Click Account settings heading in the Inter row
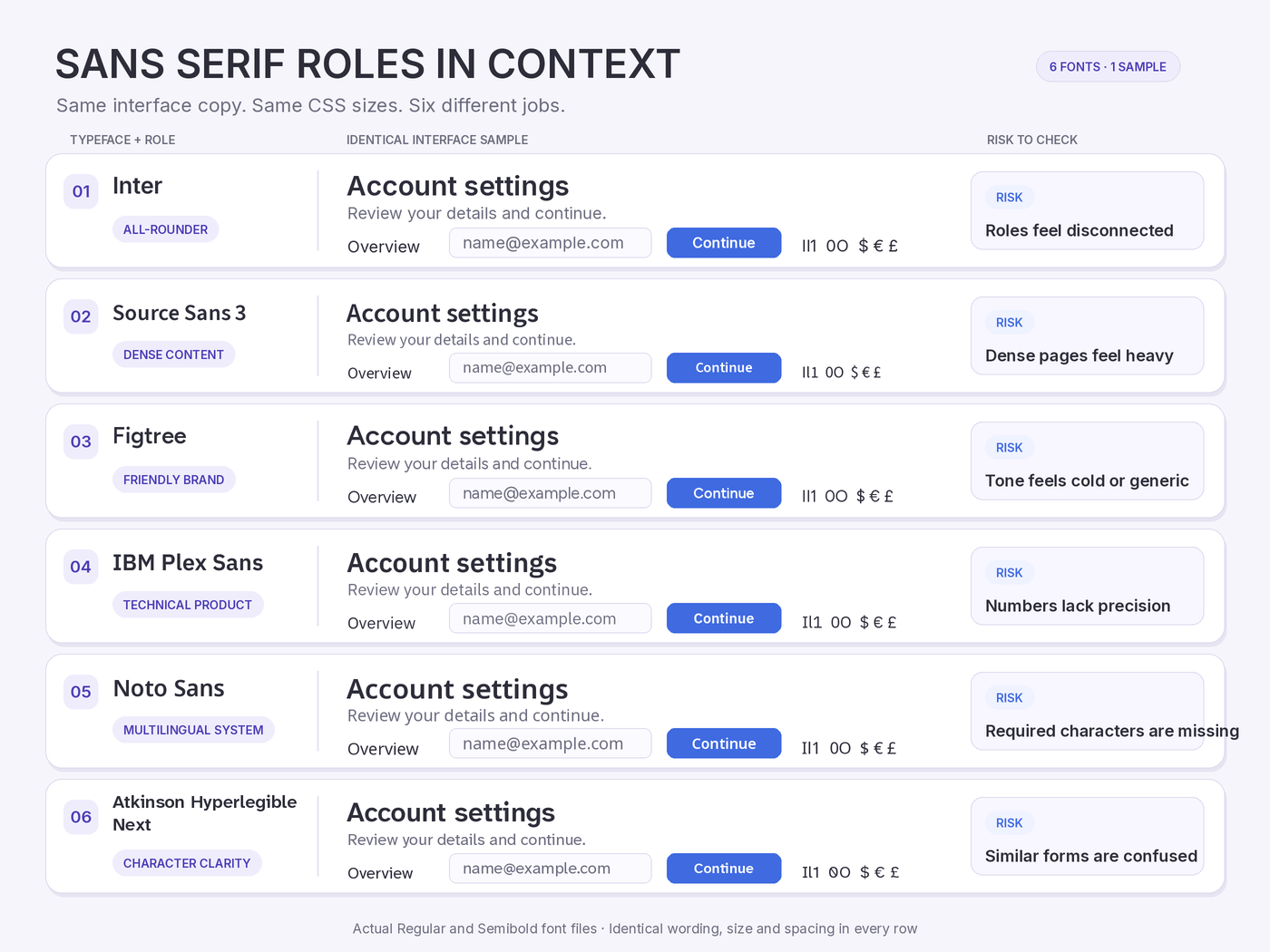 tap(458, 186)
